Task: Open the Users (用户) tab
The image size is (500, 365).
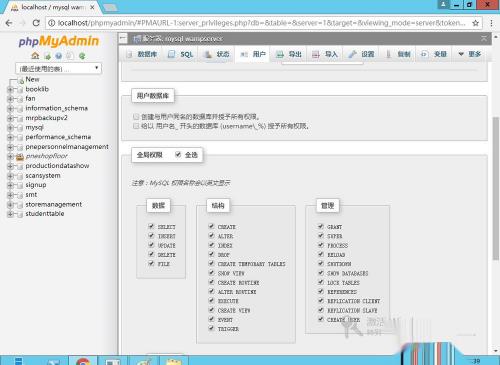Action: [x=253, y=54]
